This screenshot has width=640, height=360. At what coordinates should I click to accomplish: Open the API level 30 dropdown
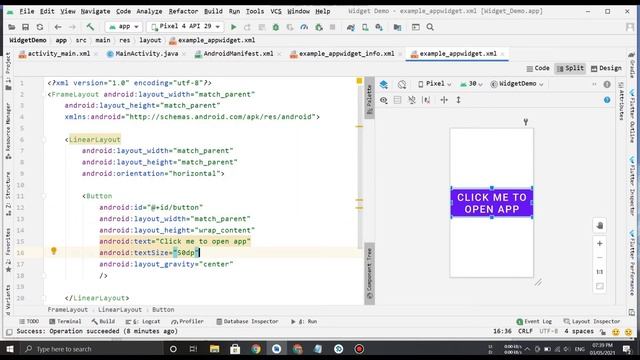click(471, 84)
